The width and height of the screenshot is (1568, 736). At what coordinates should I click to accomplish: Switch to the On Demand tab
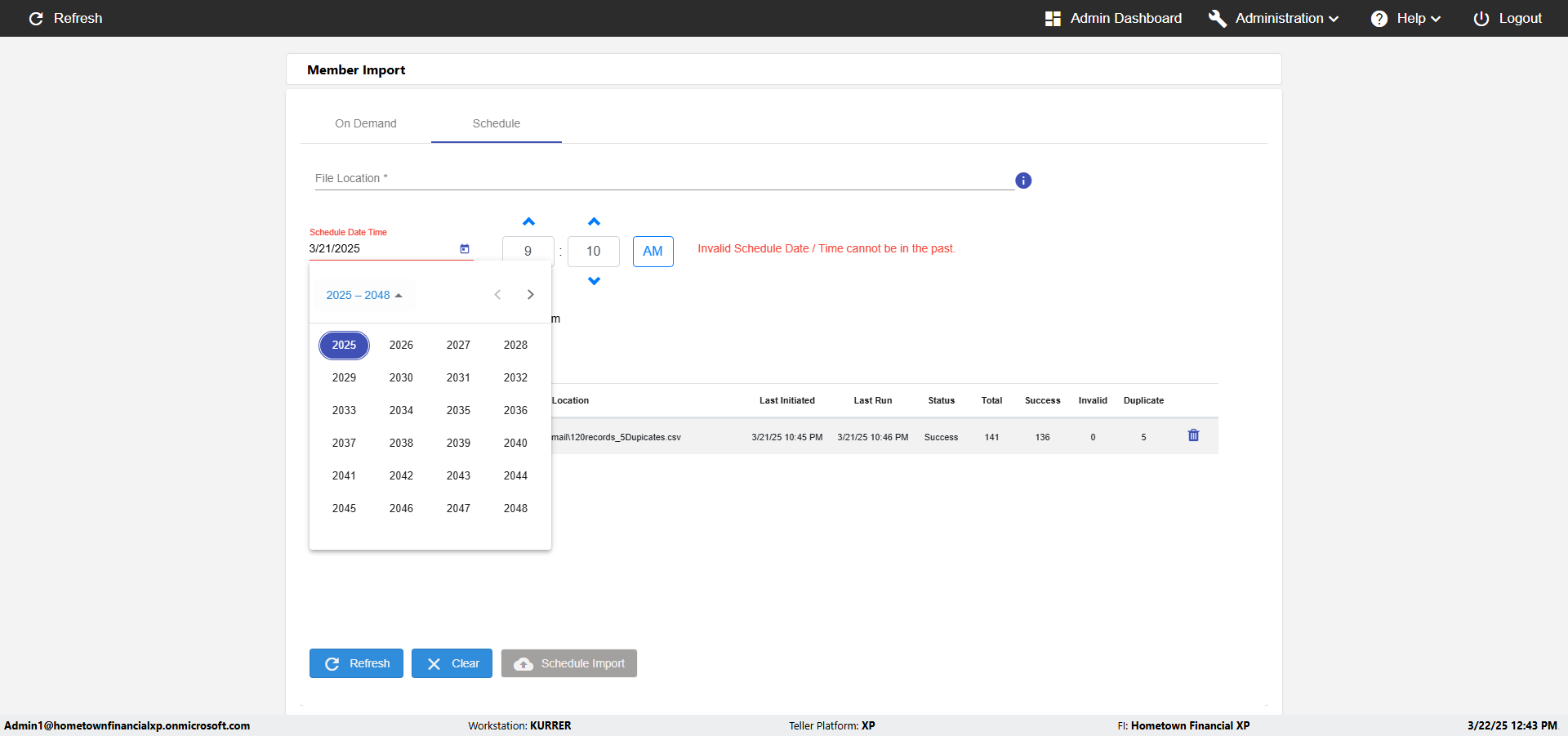tap(366, 123)
